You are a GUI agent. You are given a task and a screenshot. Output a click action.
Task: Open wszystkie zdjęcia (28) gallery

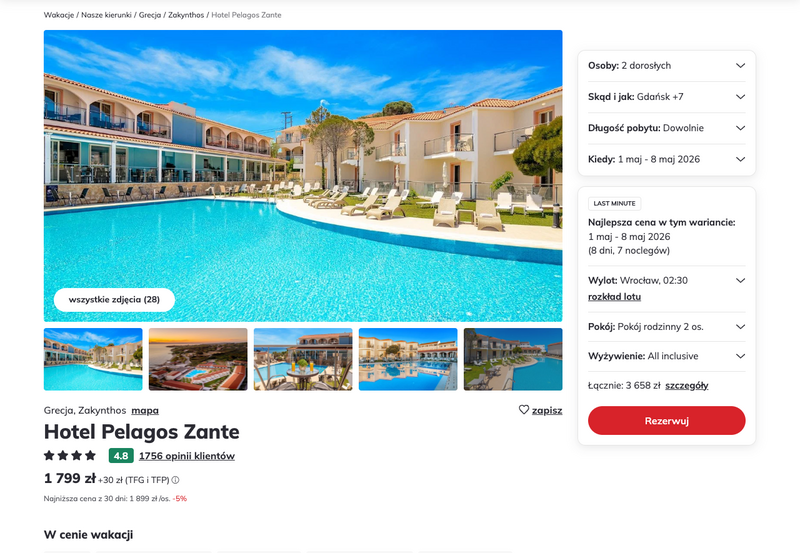pyautogui.click(x=114, y=299)
